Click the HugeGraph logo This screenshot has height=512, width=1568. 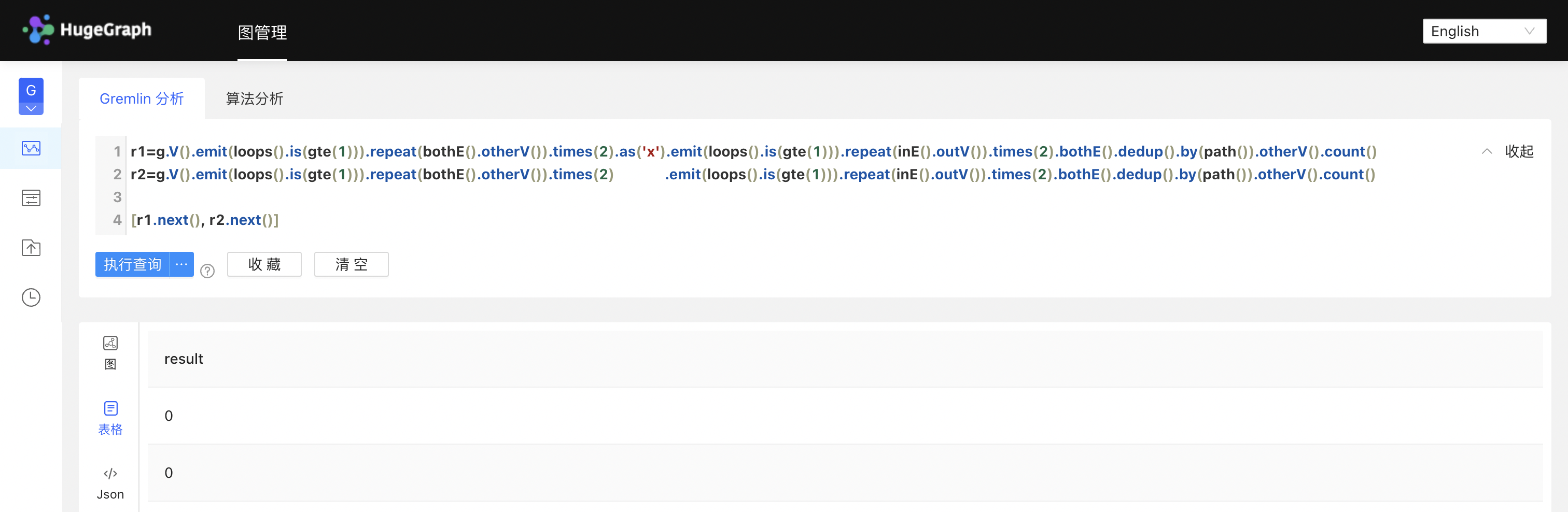tap(87, 30)
